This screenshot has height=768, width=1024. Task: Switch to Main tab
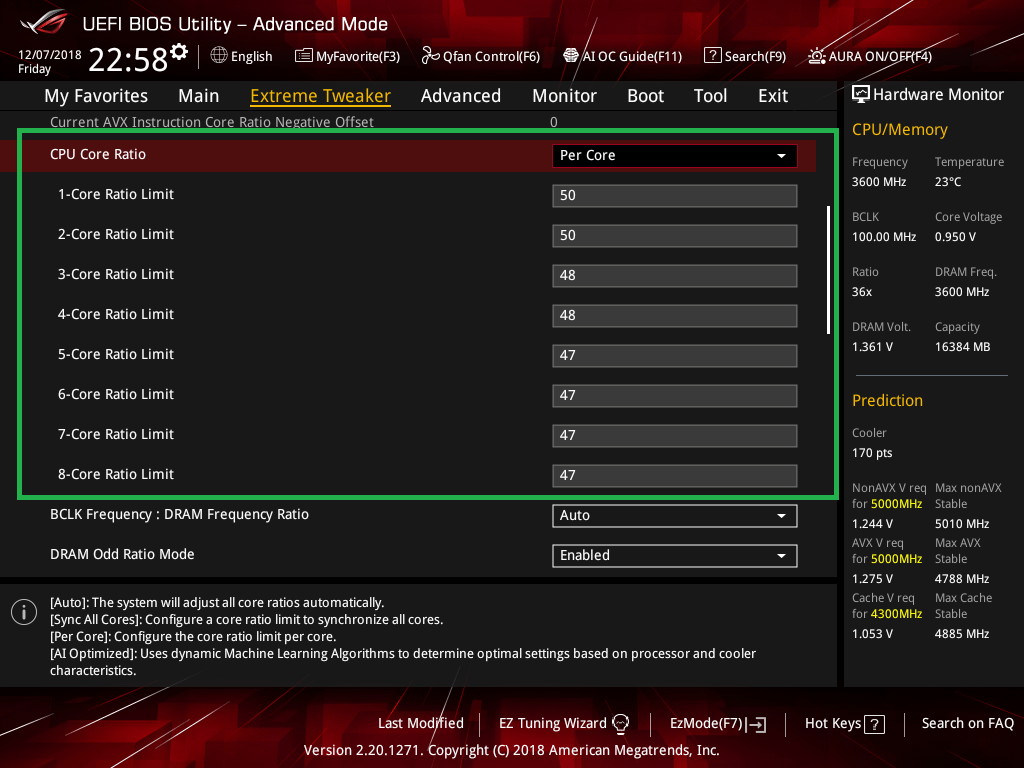(199, 96)
